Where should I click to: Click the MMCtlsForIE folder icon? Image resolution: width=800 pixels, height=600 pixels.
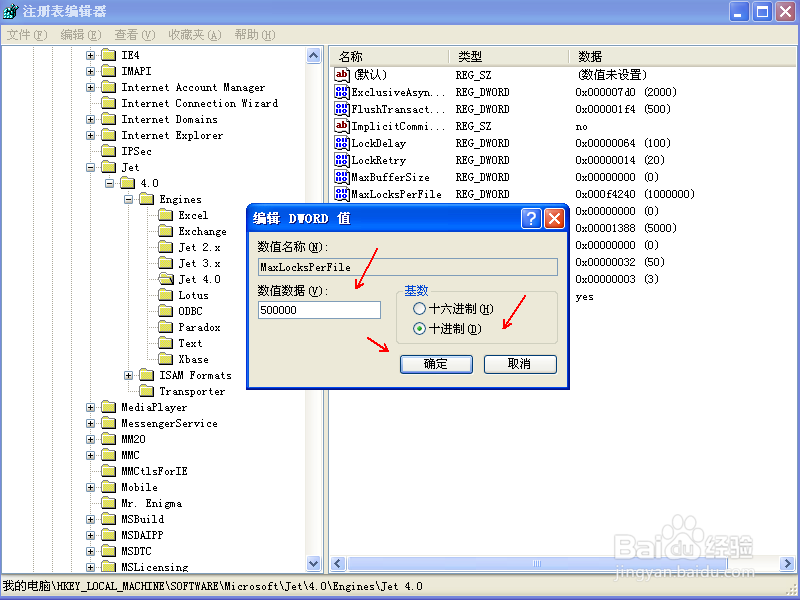(x=108, y=471)
